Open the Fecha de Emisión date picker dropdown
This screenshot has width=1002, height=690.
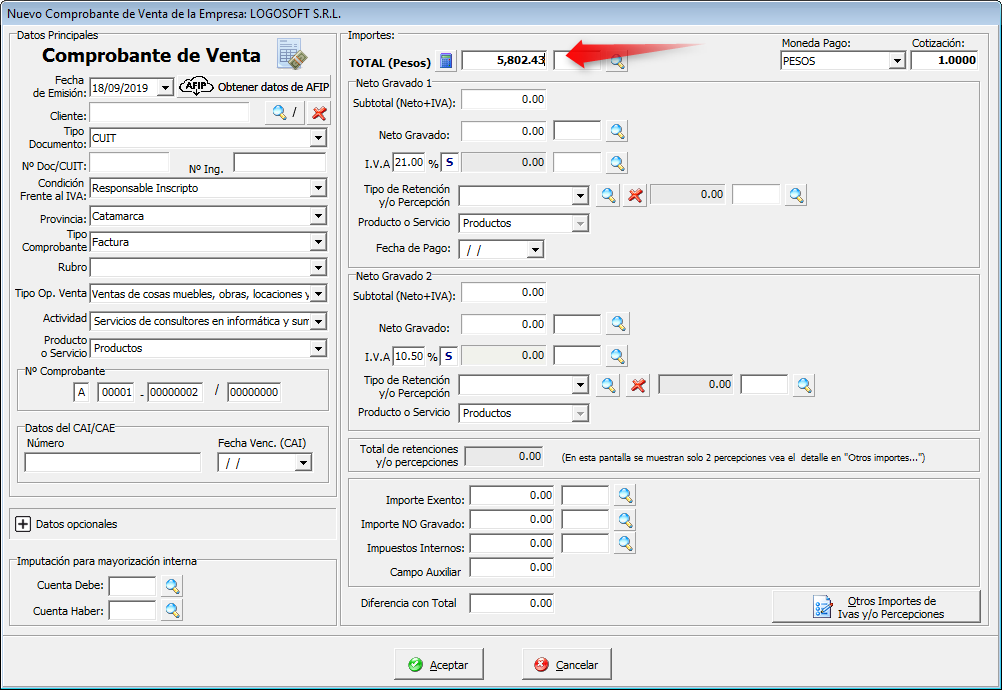[165, 88]
